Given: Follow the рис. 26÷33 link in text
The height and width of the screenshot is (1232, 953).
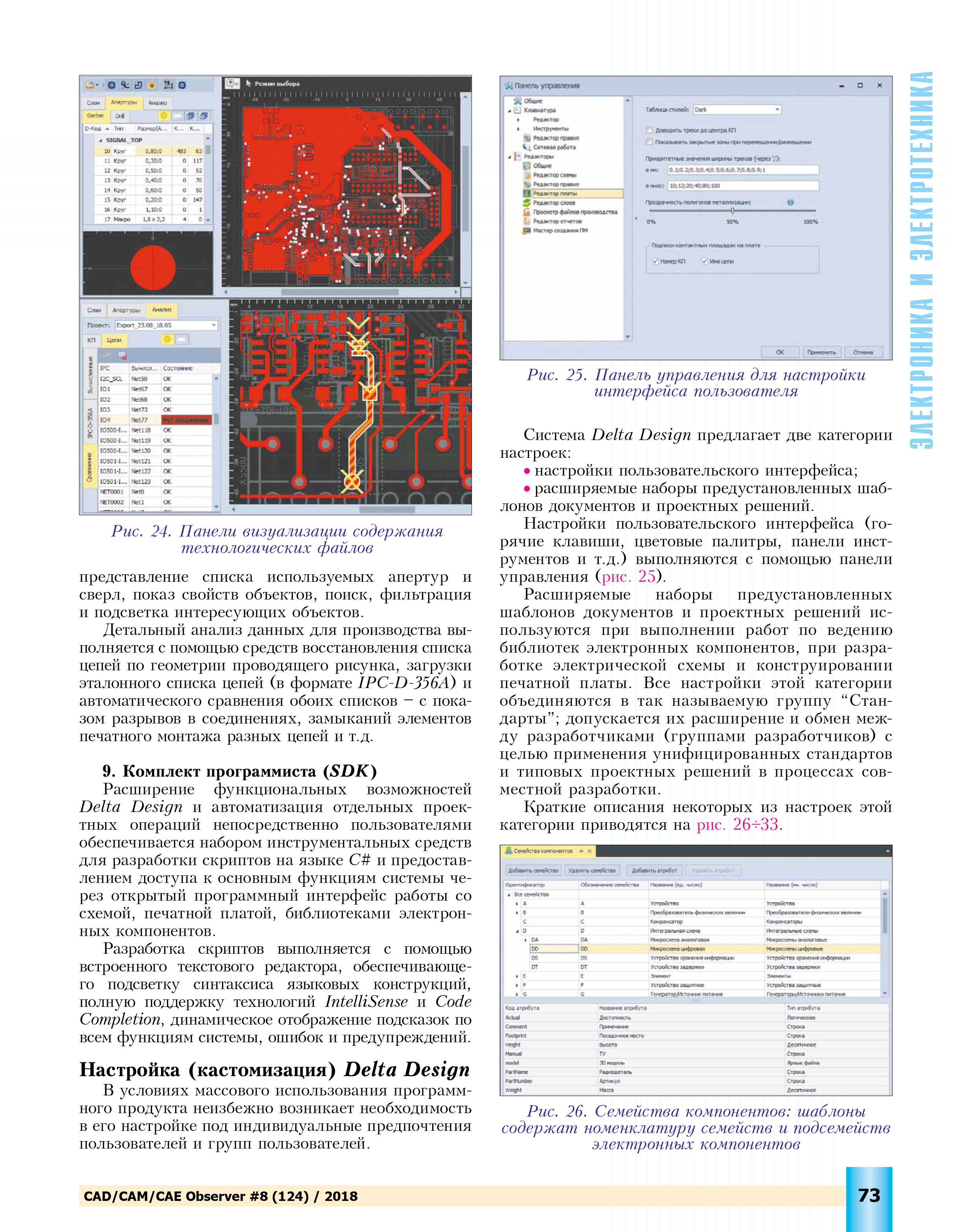Looking at the screenshot, I should [x=738, y=825].
